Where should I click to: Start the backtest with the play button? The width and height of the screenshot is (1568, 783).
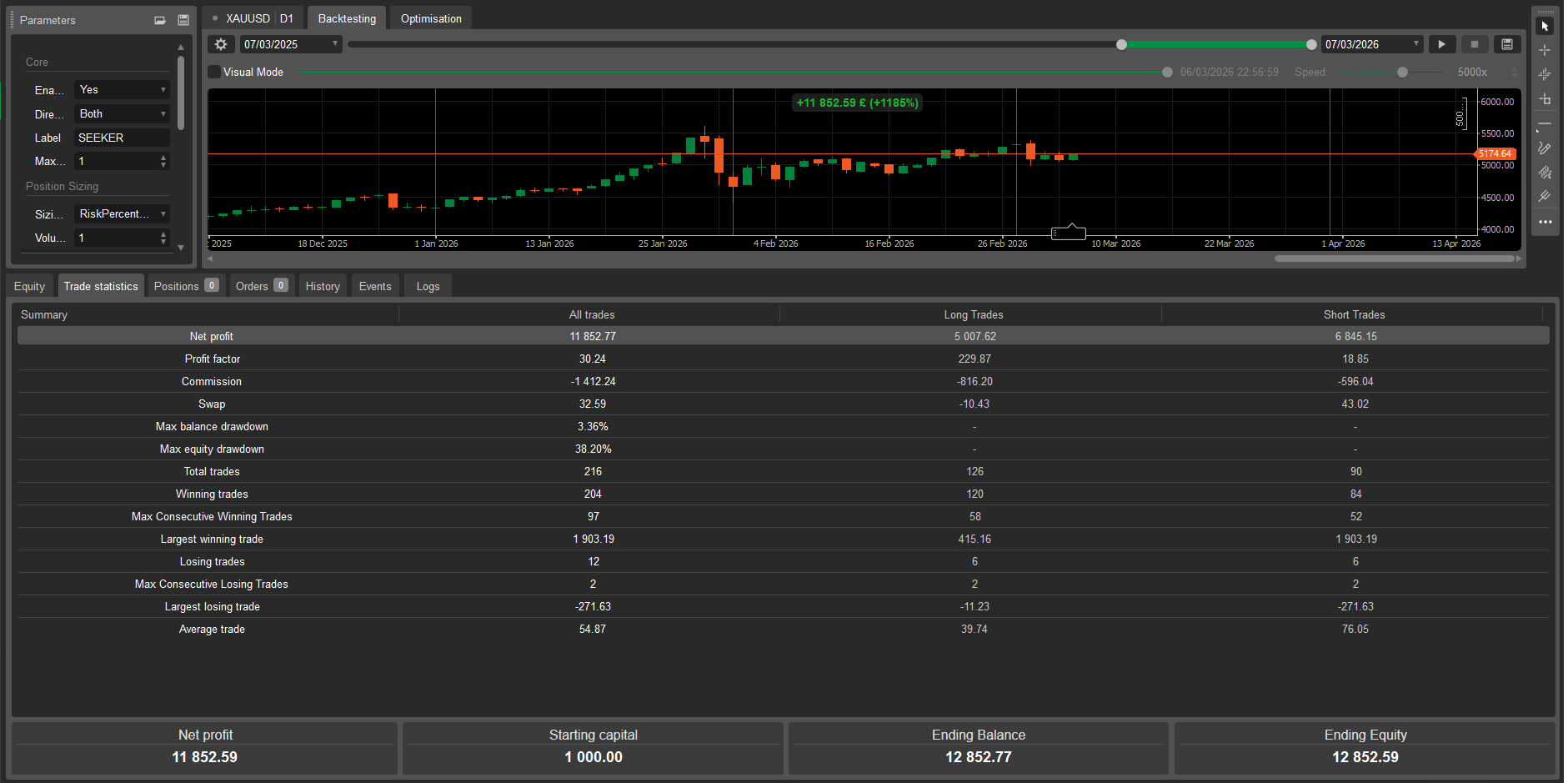coord(1442,43)
